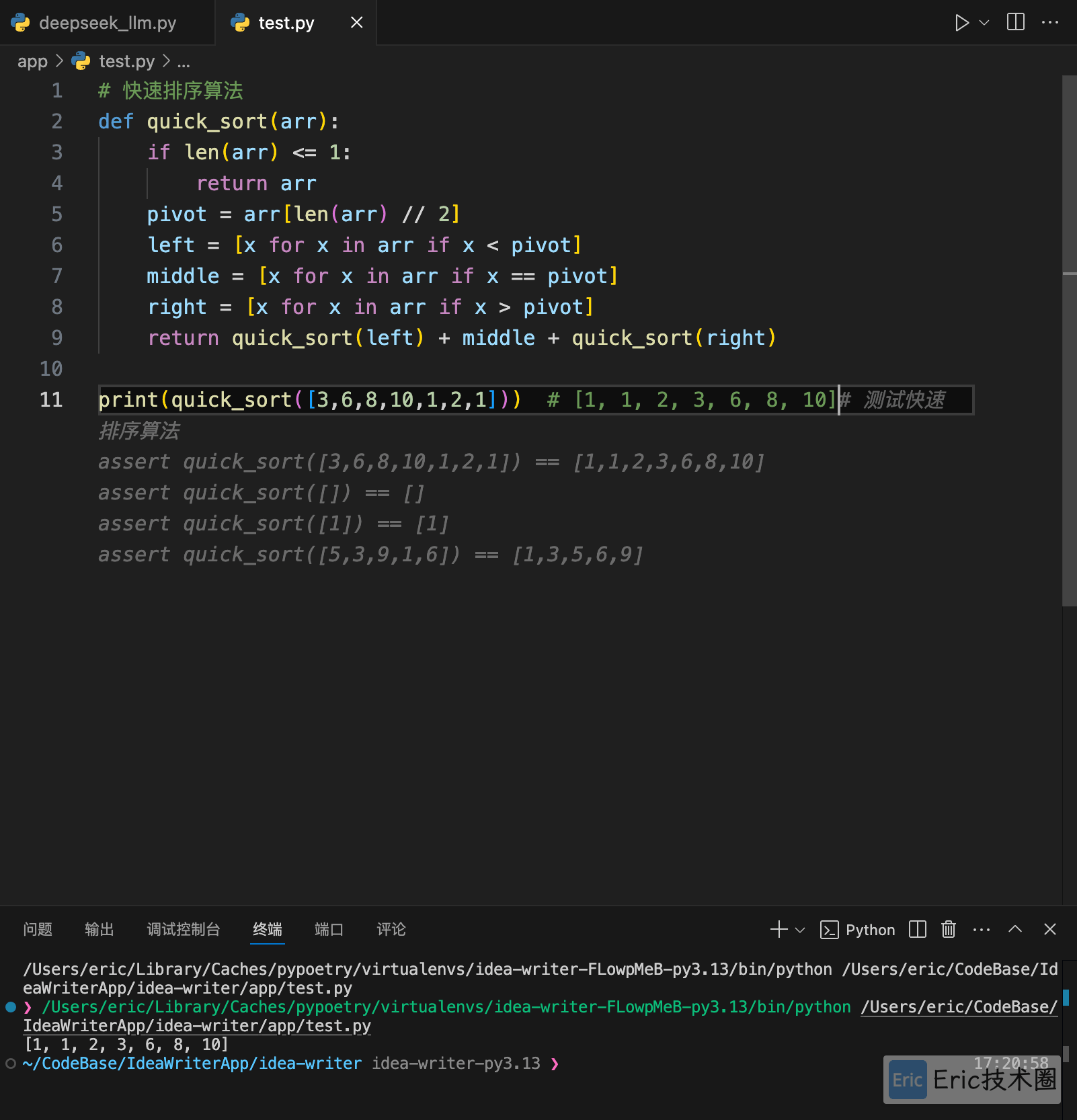Open the 问题 panel tab

[38, 929]
